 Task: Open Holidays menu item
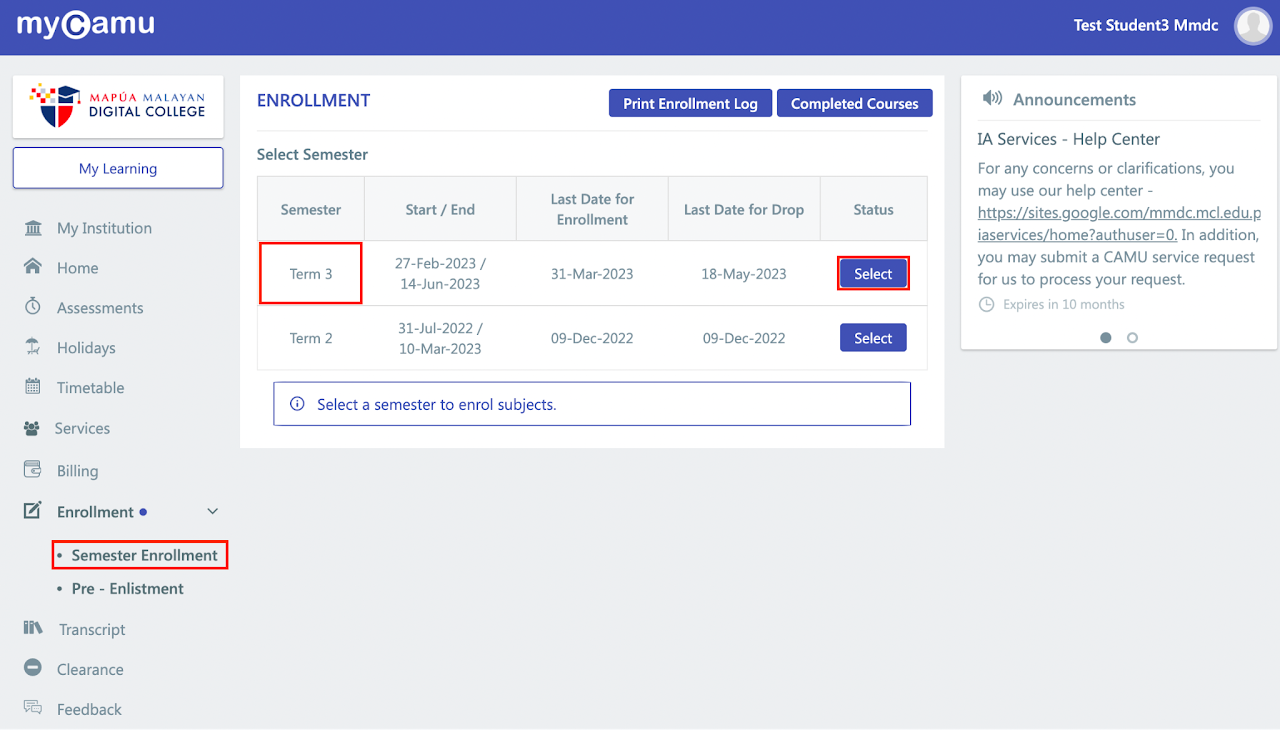[x=86, y=348]
